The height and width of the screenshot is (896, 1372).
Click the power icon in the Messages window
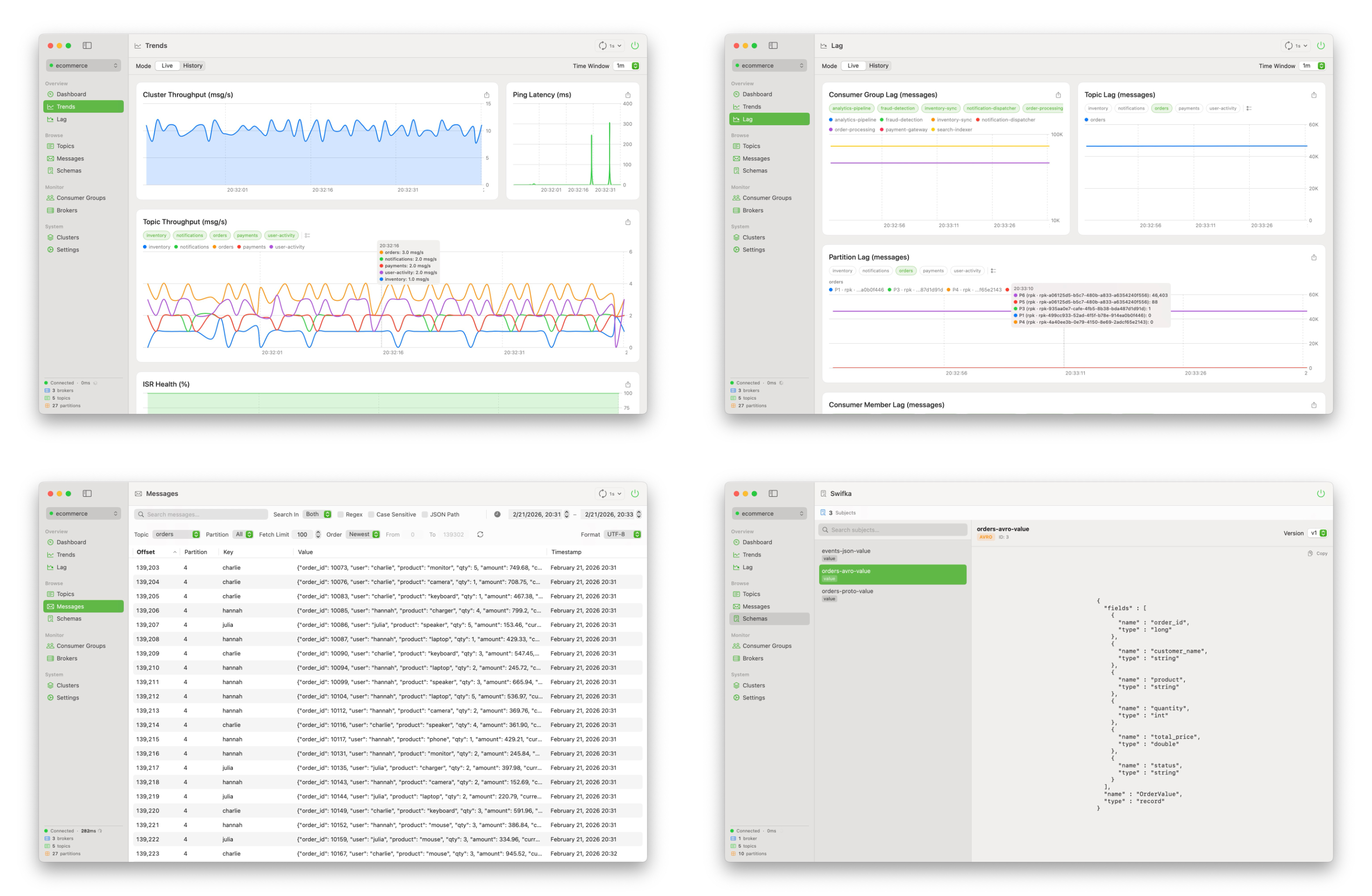[x=635, y=494]
